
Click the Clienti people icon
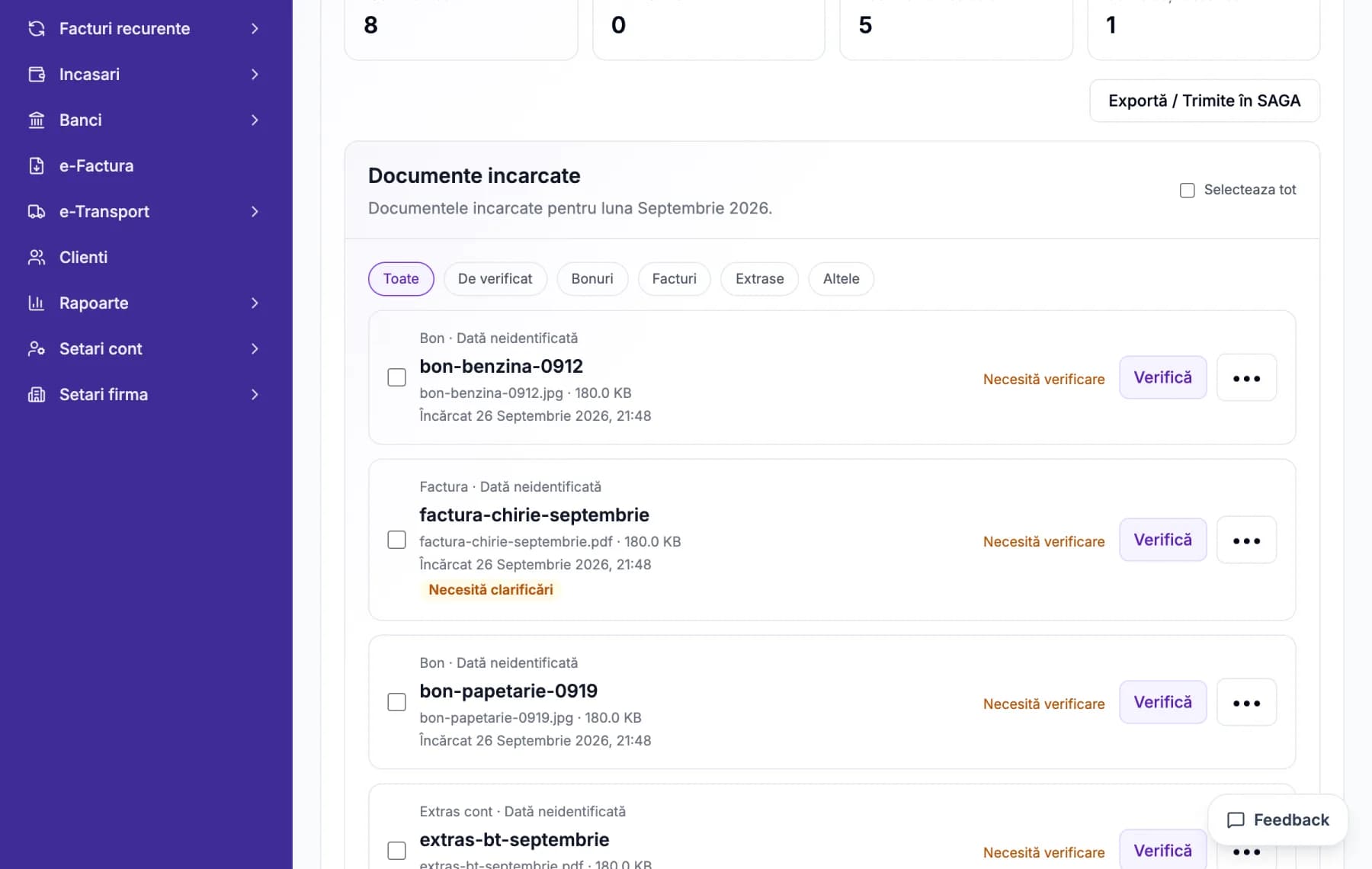coord(37,258)
